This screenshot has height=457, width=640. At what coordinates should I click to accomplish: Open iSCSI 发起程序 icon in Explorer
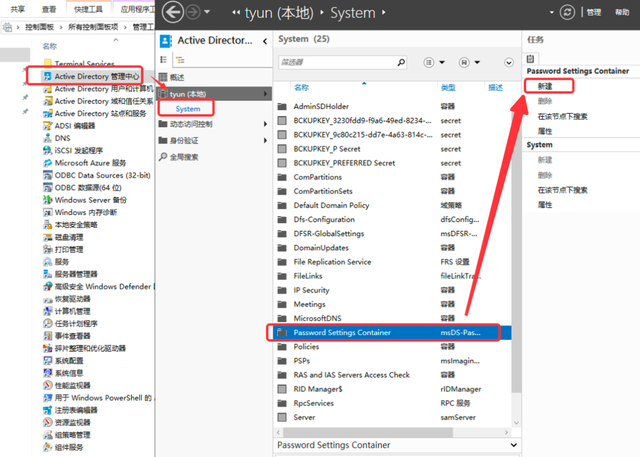point(48,151)
